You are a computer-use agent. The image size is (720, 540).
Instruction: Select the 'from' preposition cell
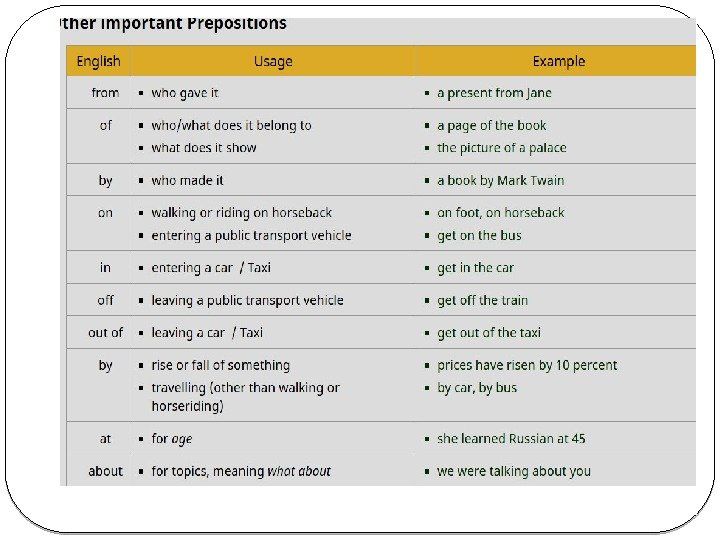[105, 93]
